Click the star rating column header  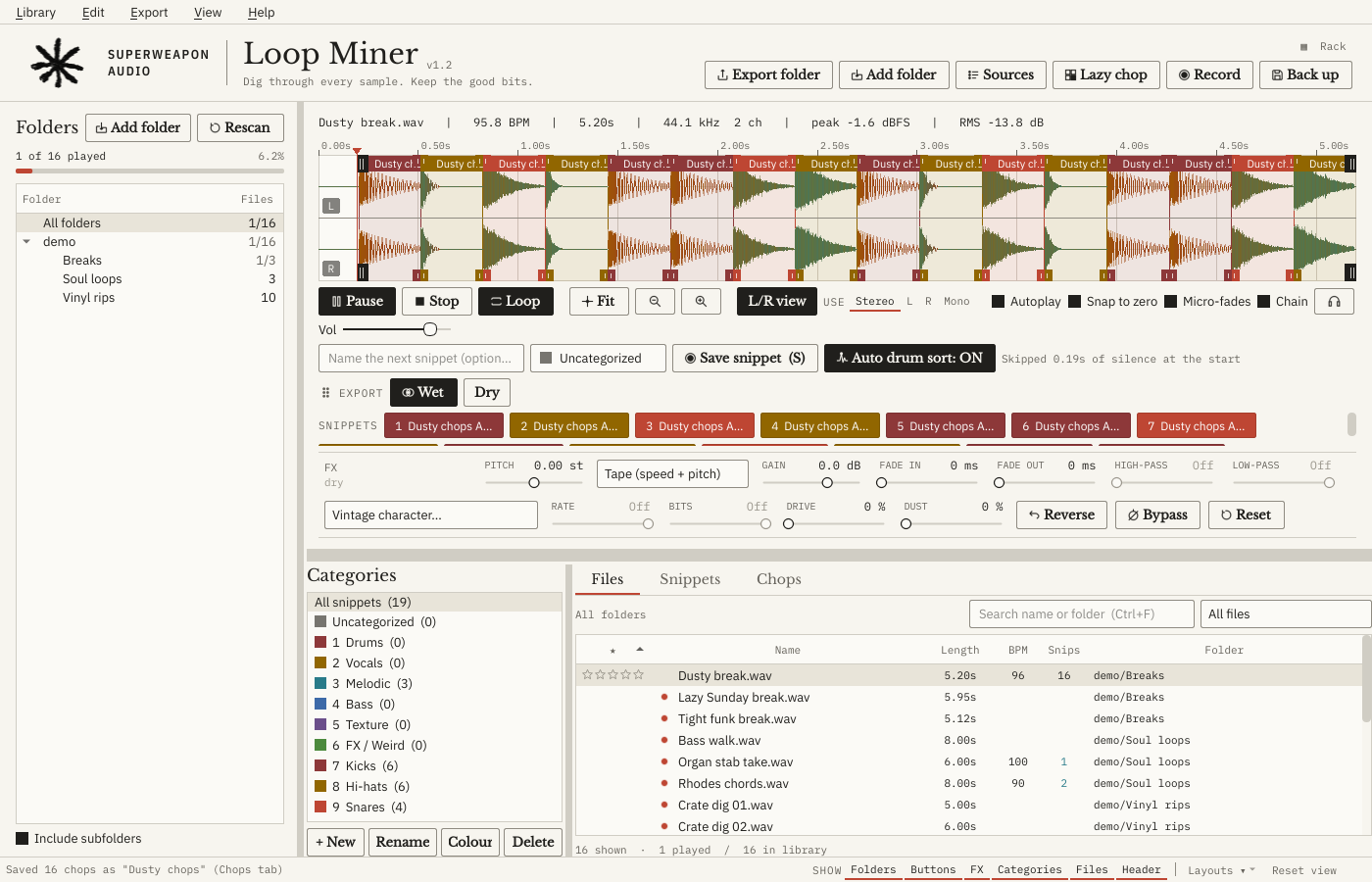[x=612, y=651]
